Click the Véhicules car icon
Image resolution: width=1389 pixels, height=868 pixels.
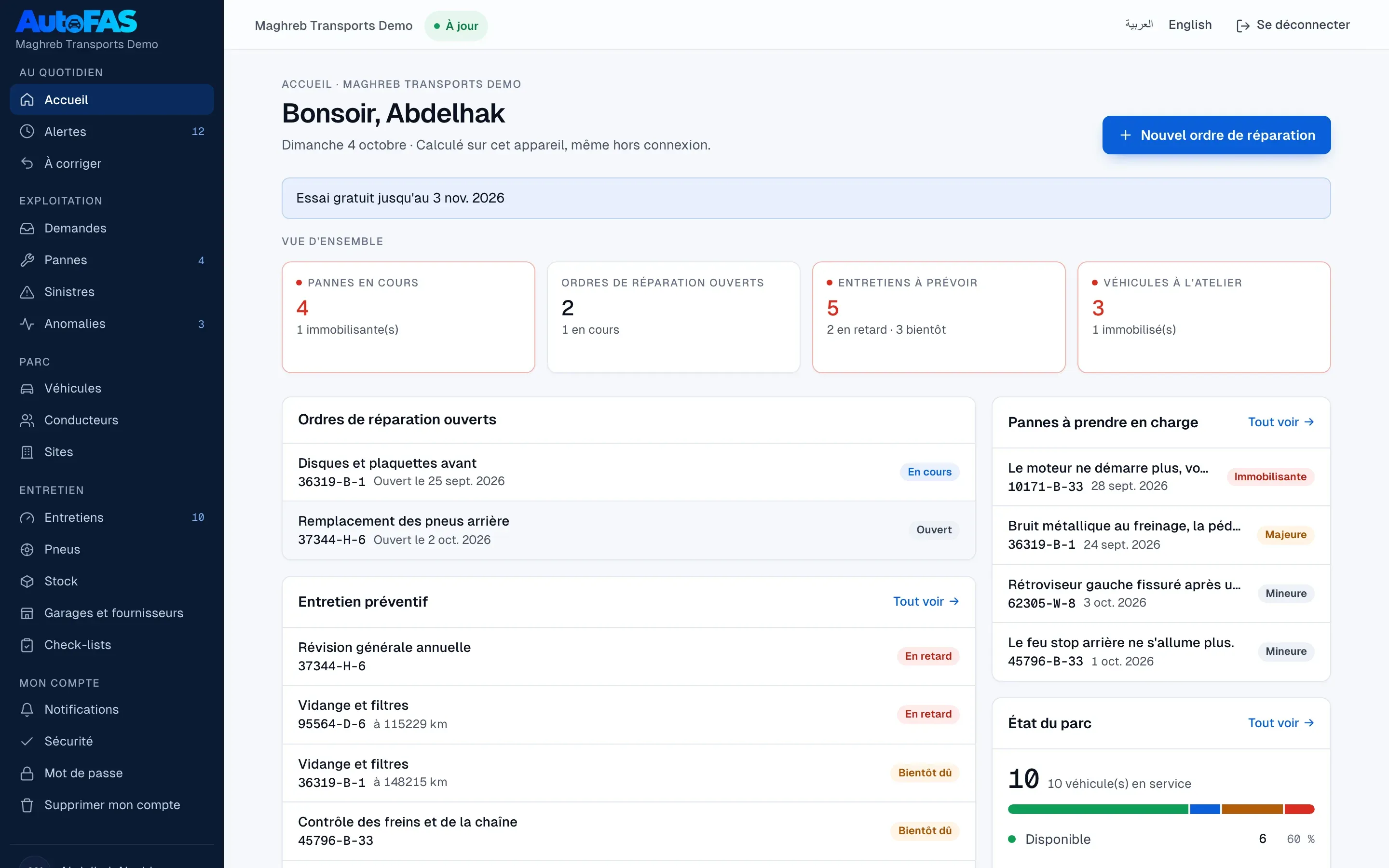pos(27,389)
